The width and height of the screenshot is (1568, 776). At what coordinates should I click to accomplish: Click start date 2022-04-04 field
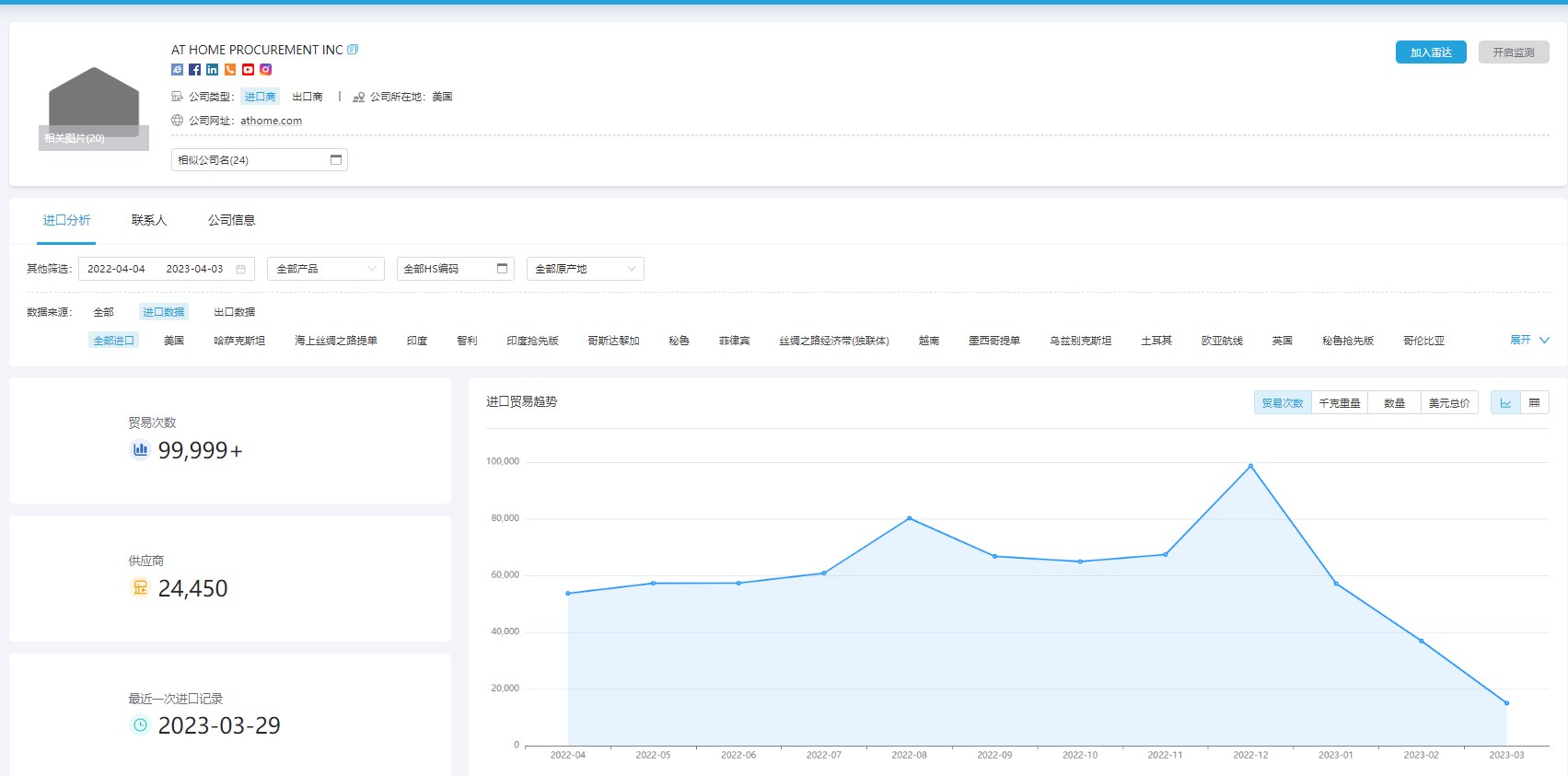click(x=116, y=269)
